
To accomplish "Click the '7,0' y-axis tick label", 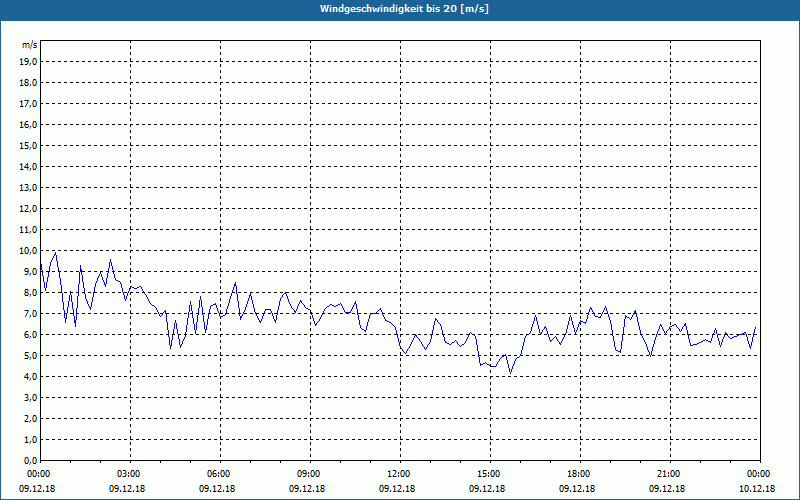I will point(31,313).
